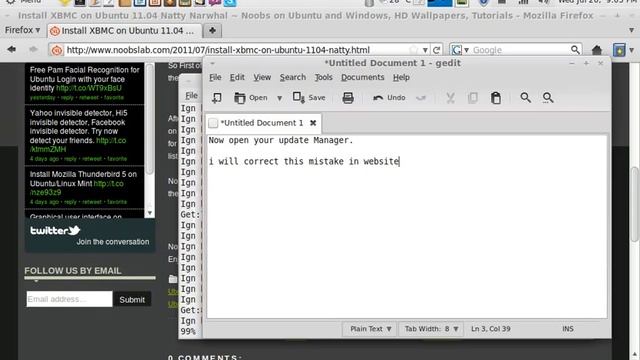Click the Copy icon in gedit toolbar
The image size is (640, 360).
pos(473,98)
